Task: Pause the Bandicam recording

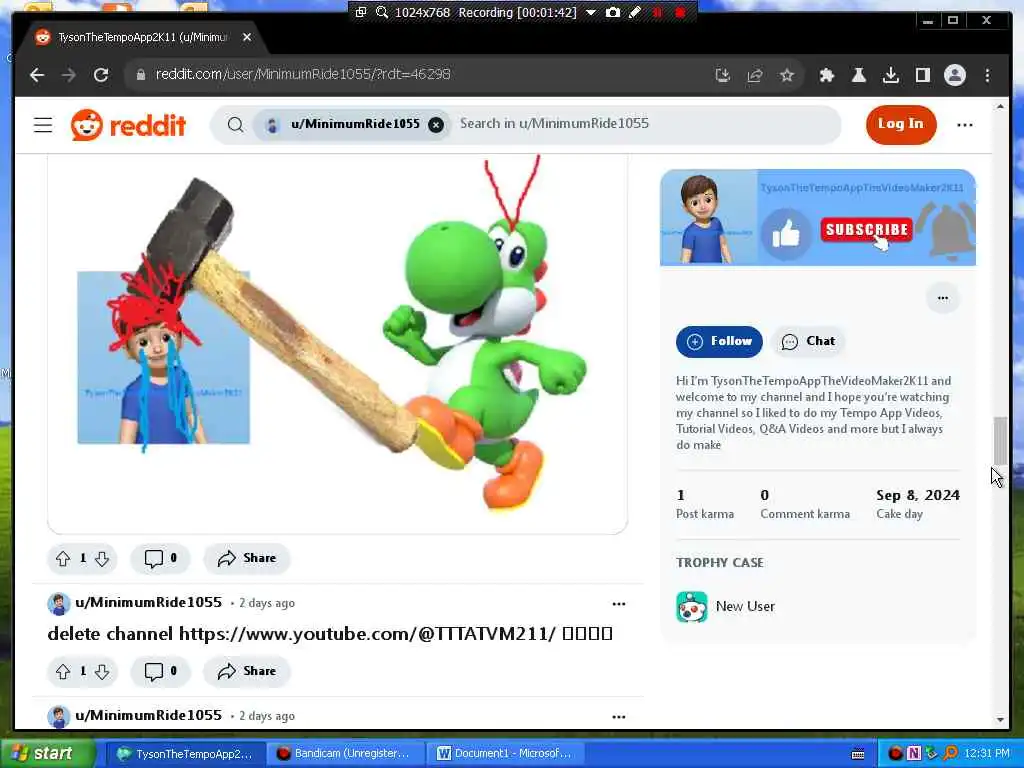Action: point(658,12)
